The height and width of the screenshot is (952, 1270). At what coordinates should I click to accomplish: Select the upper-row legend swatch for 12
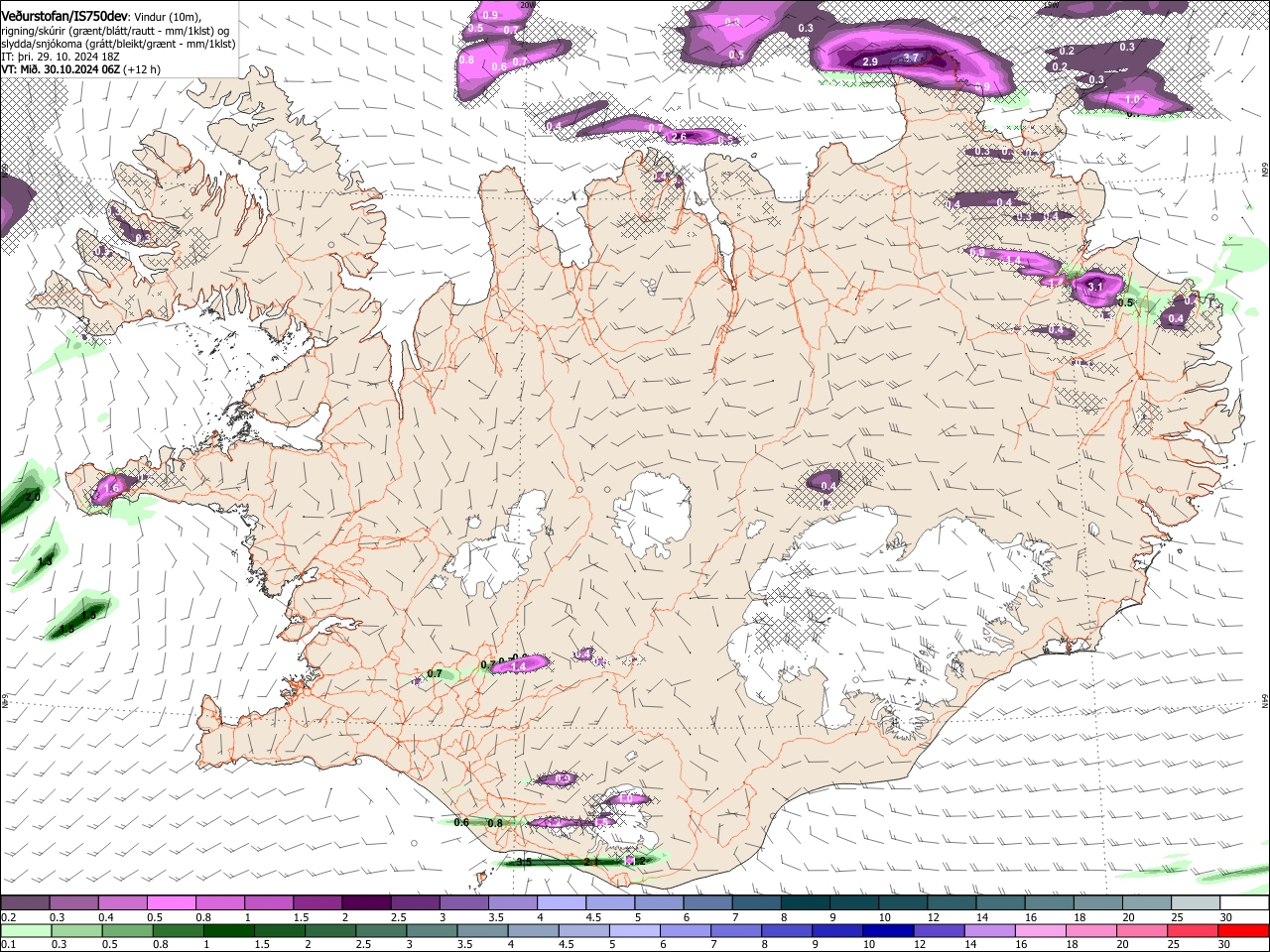(952, 903)
